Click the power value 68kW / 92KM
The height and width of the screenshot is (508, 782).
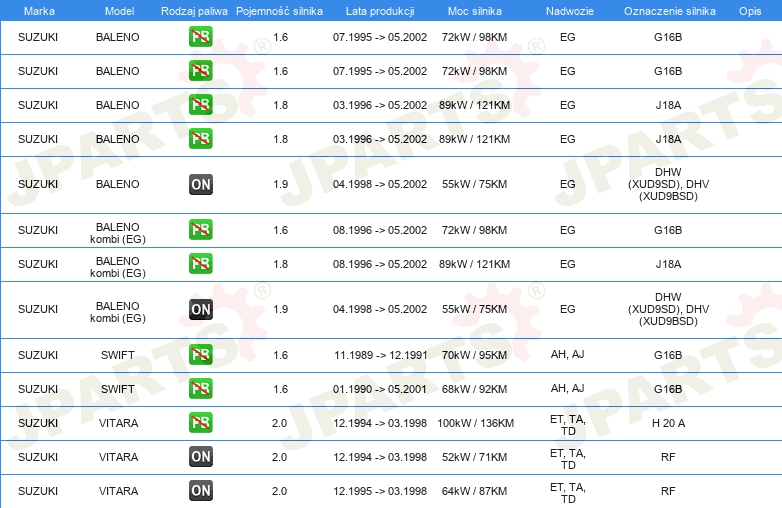[x=474, y=389]
